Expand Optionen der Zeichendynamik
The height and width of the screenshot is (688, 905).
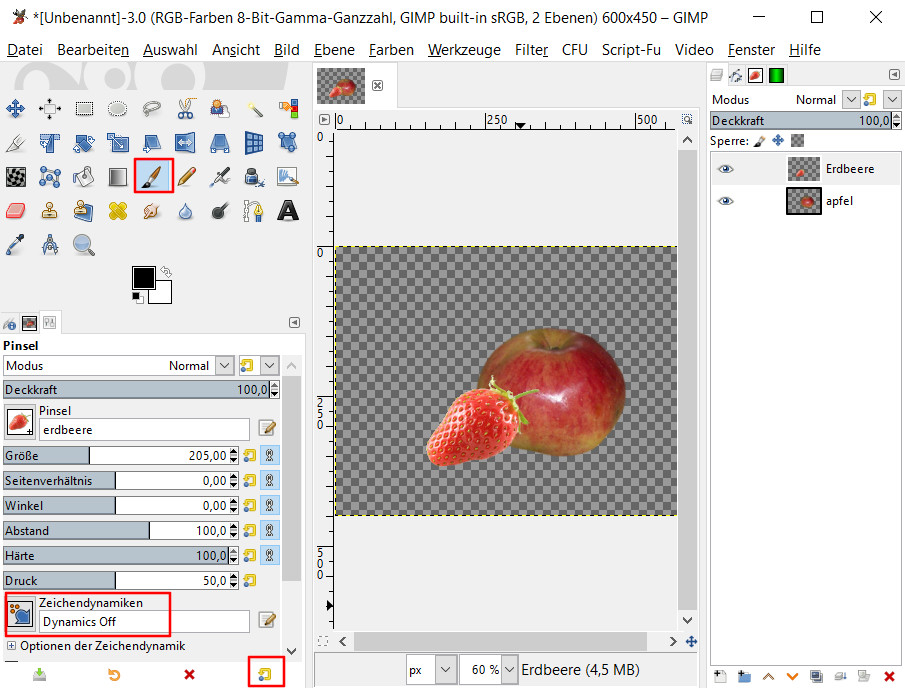coord(11,645)
